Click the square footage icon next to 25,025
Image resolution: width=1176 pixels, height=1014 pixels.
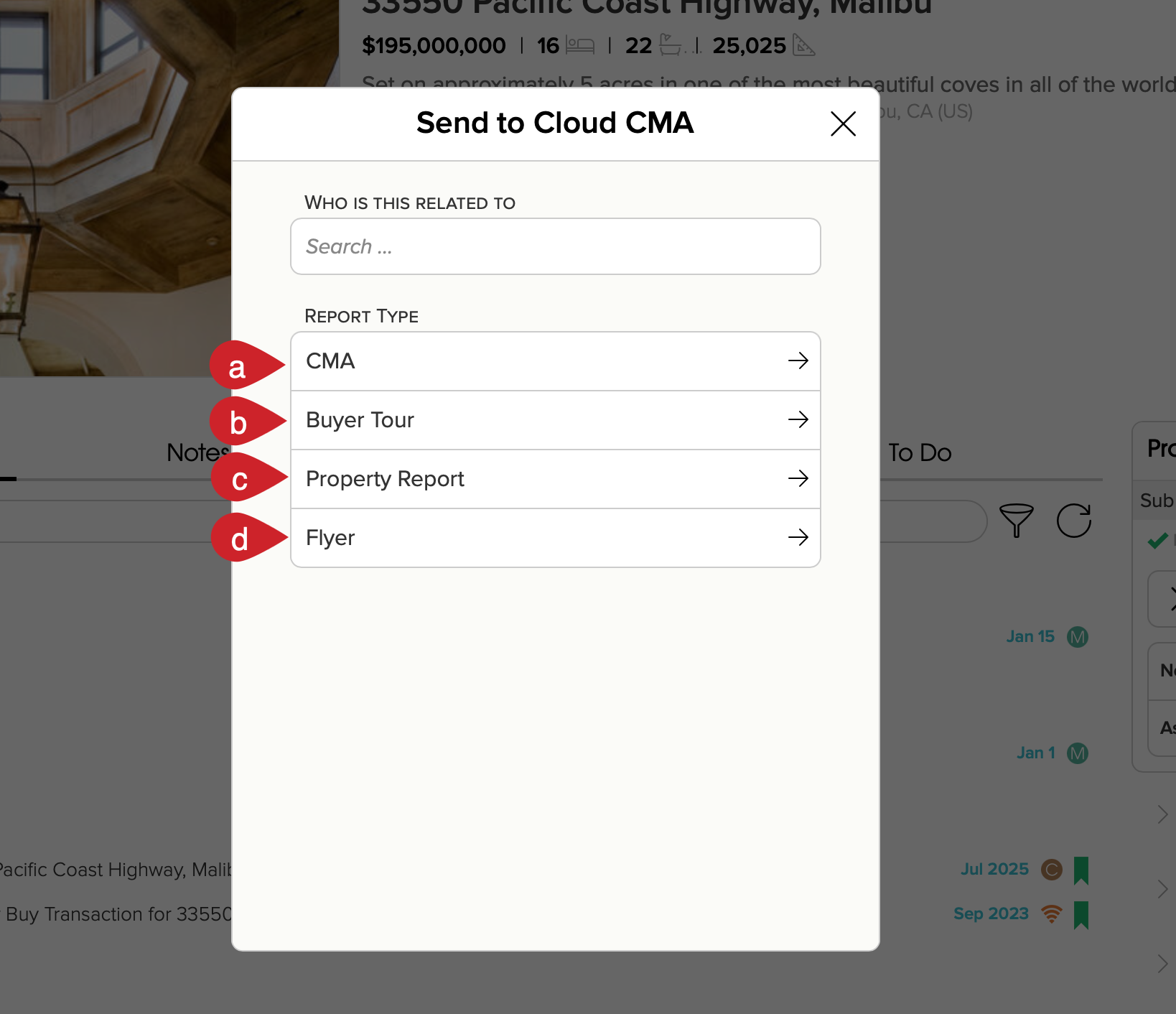pos(804,45)
